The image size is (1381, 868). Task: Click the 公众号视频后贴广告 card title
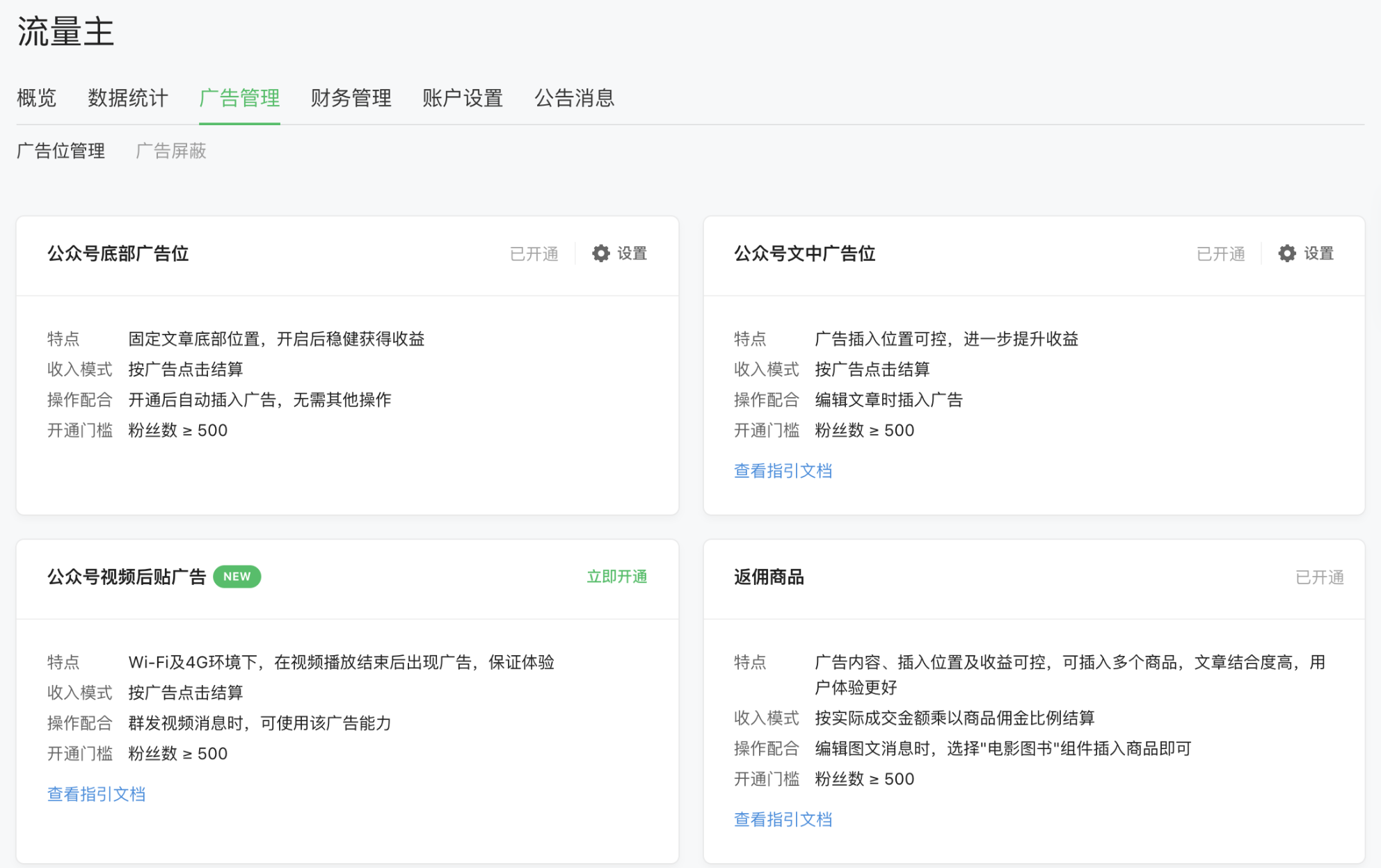point(127,577)
